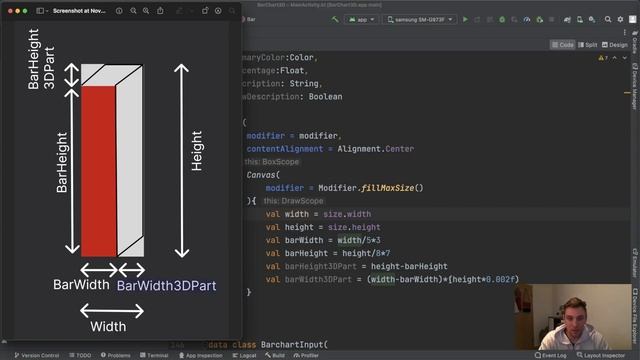Place cursor on 'val width = size.width' line

point(318,214)
